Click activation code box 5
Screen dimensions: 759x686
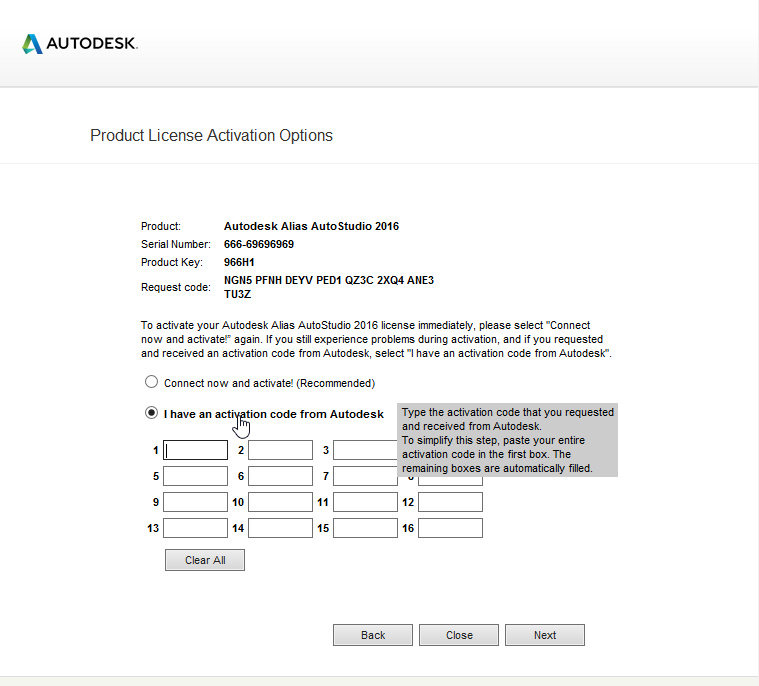[196, 476]
